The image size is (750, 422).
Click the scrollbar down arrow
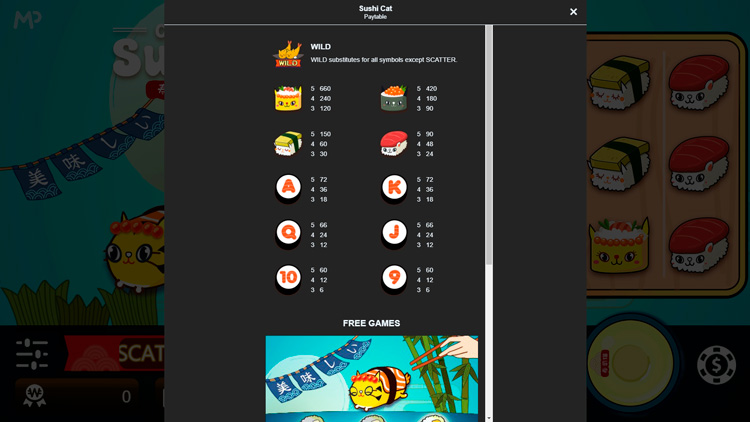[x=489, y=418]
